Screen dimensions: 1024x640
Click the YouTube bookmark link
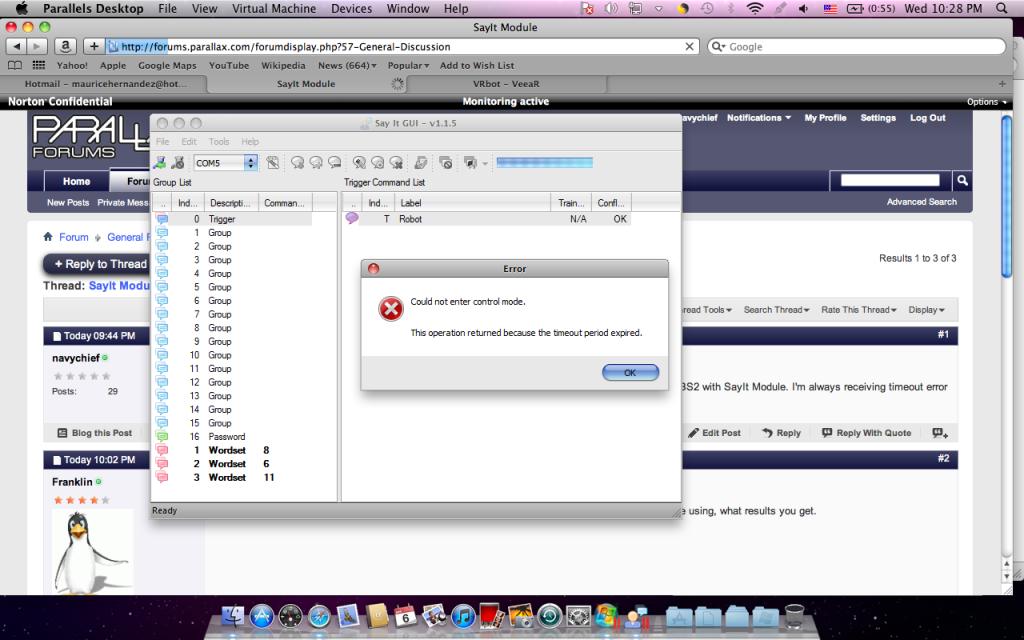(x=229, y=65)
